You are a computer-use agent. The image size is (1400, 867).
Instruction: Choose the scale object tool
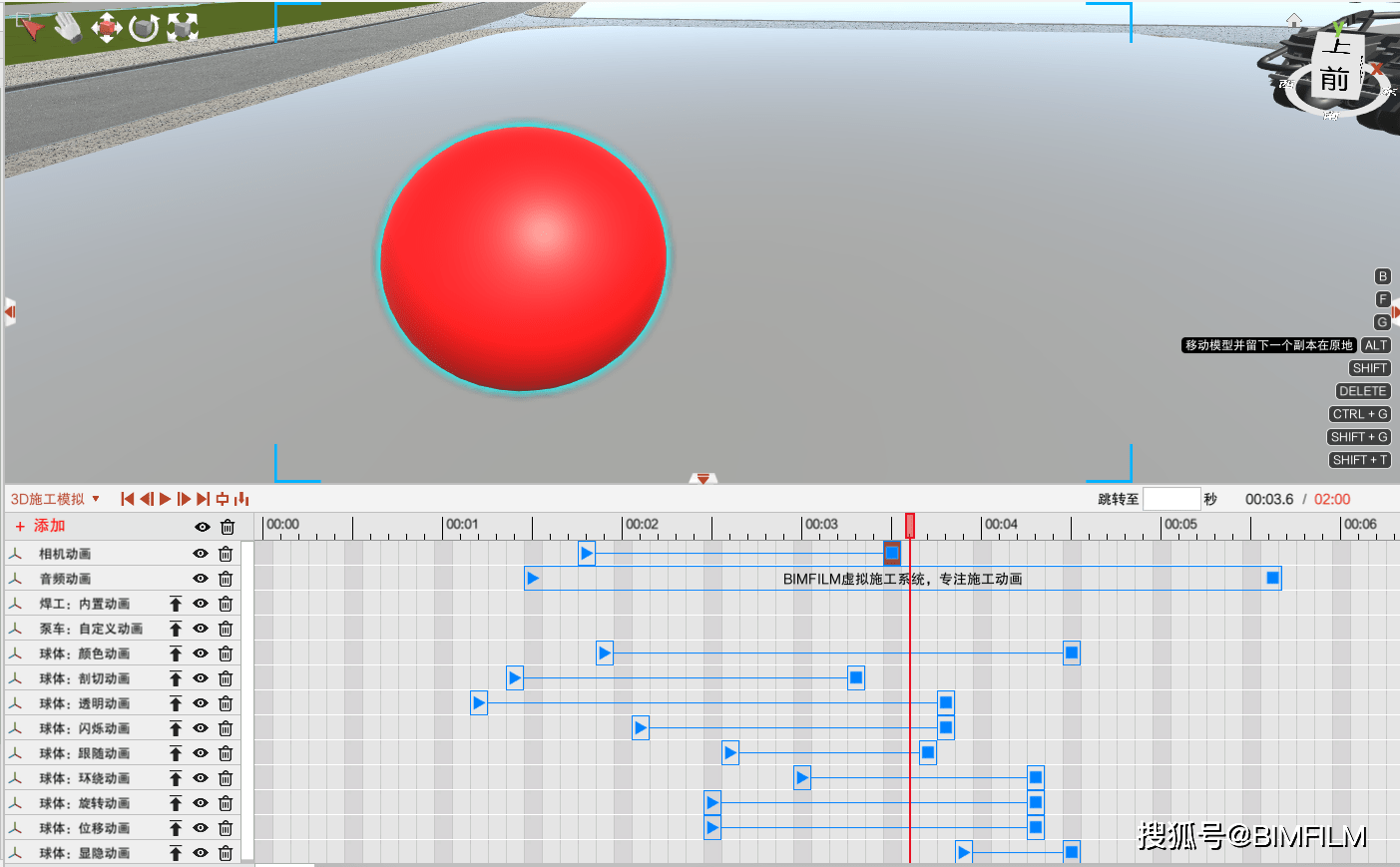182,27
